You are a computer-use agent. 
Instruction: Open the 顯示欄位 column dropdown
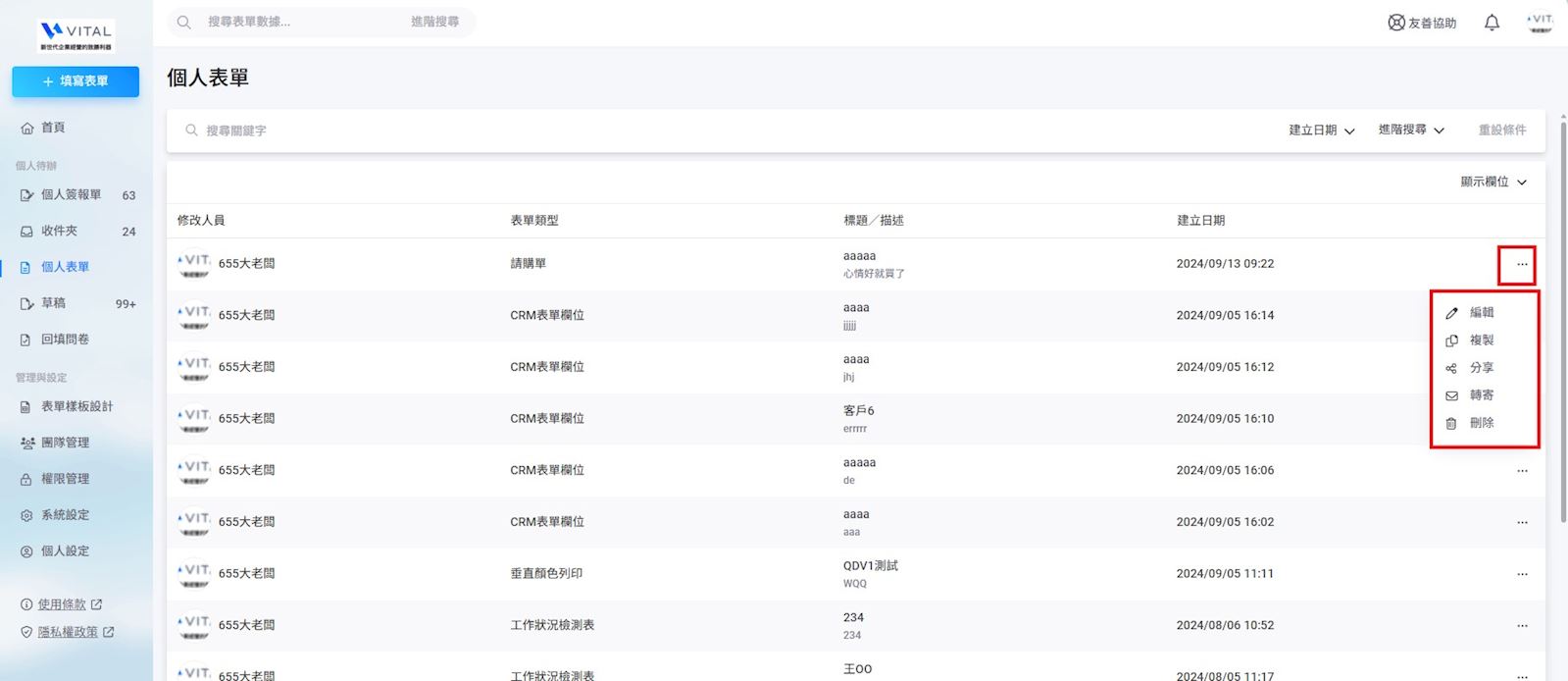click(1492, 183)
